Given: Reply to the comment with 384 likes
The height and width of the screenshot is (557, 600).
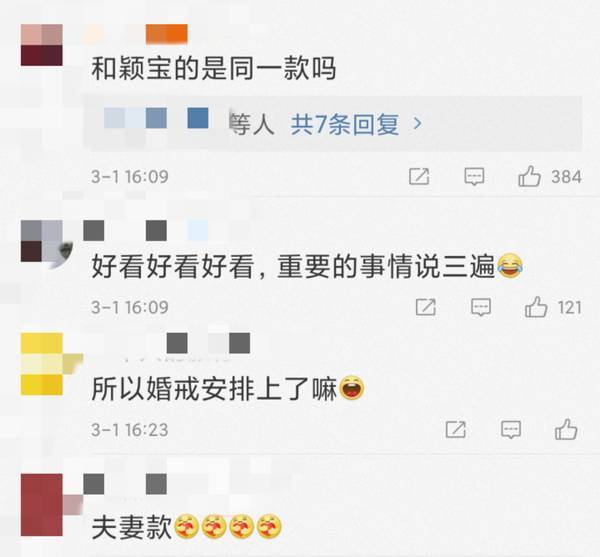Looking at the screenshot, I should (x=474, y=176).
